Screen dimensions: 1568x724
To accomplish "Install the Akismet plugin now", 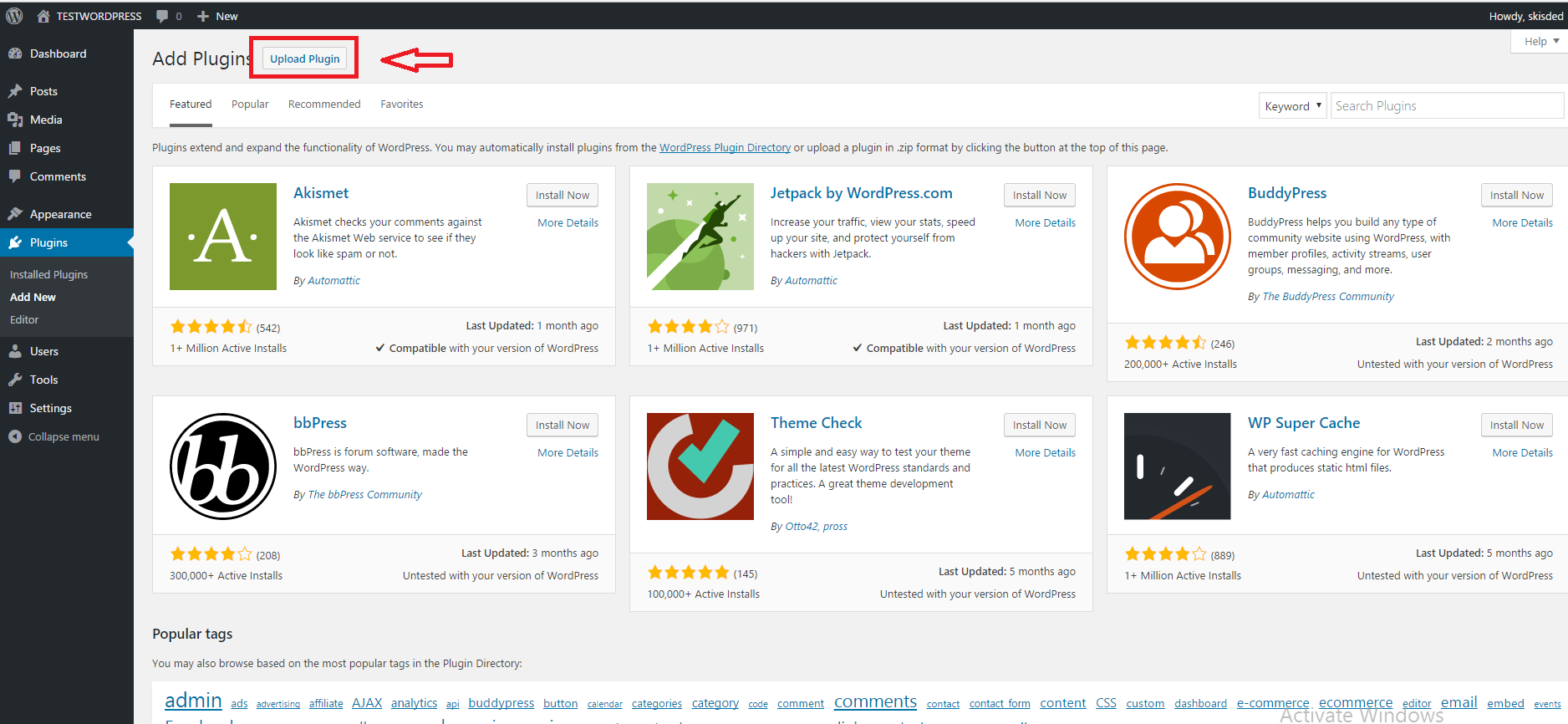I will coord(562,195).
